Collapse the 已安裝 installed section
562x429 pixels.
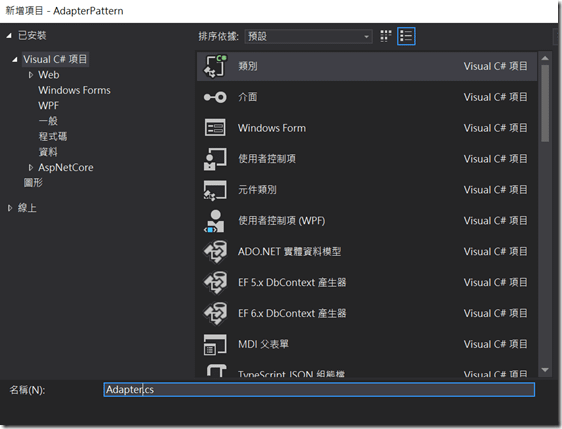click(x=9, y=35)
